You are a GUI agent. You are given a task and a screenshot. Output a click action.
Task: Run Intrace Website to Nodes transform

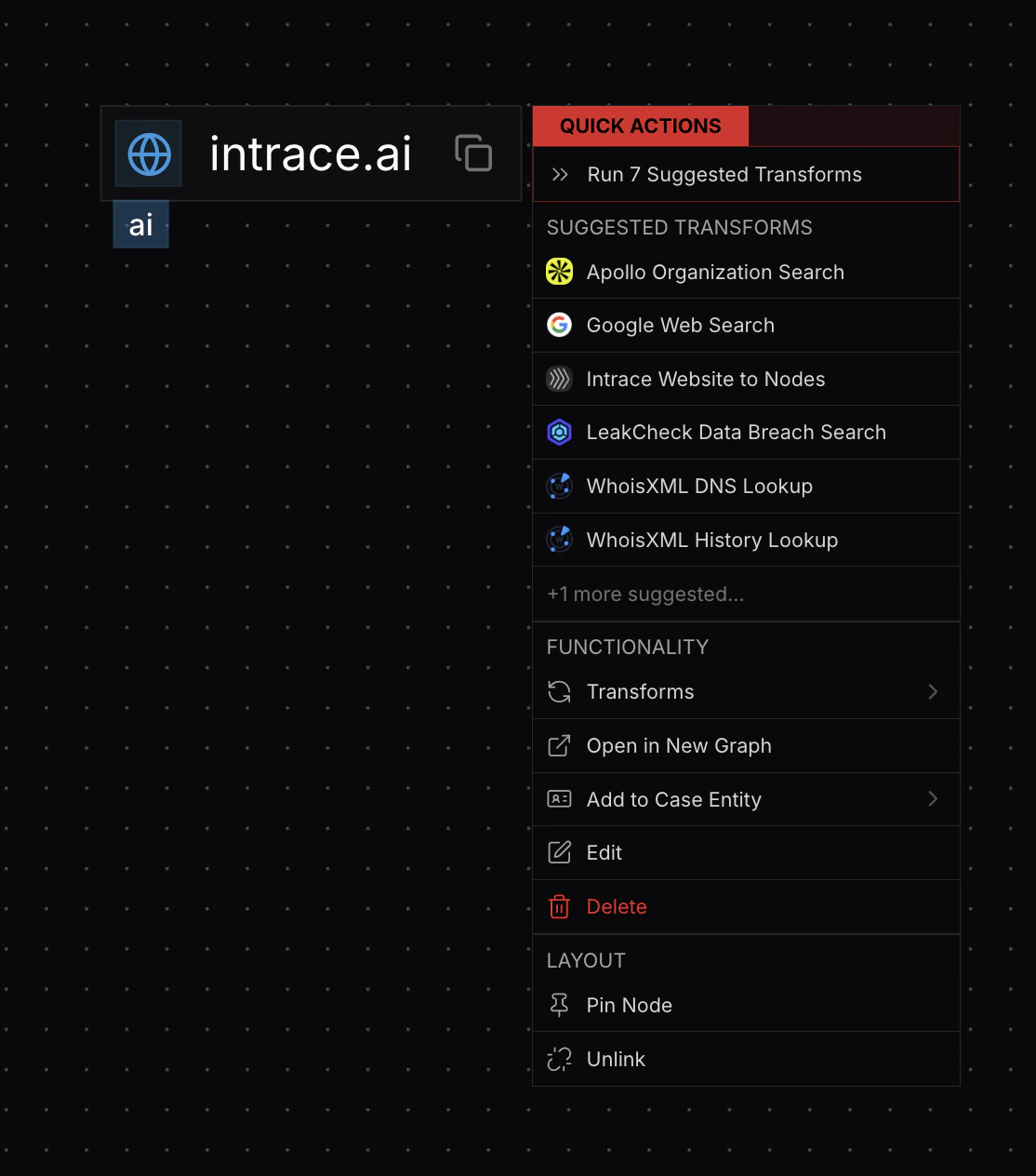tap(746, 379)
